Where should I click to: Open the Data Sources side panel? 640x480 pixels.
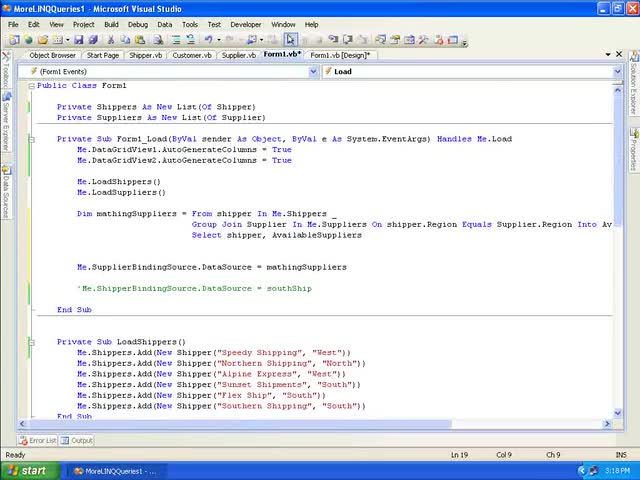click(x=5, y=192)
